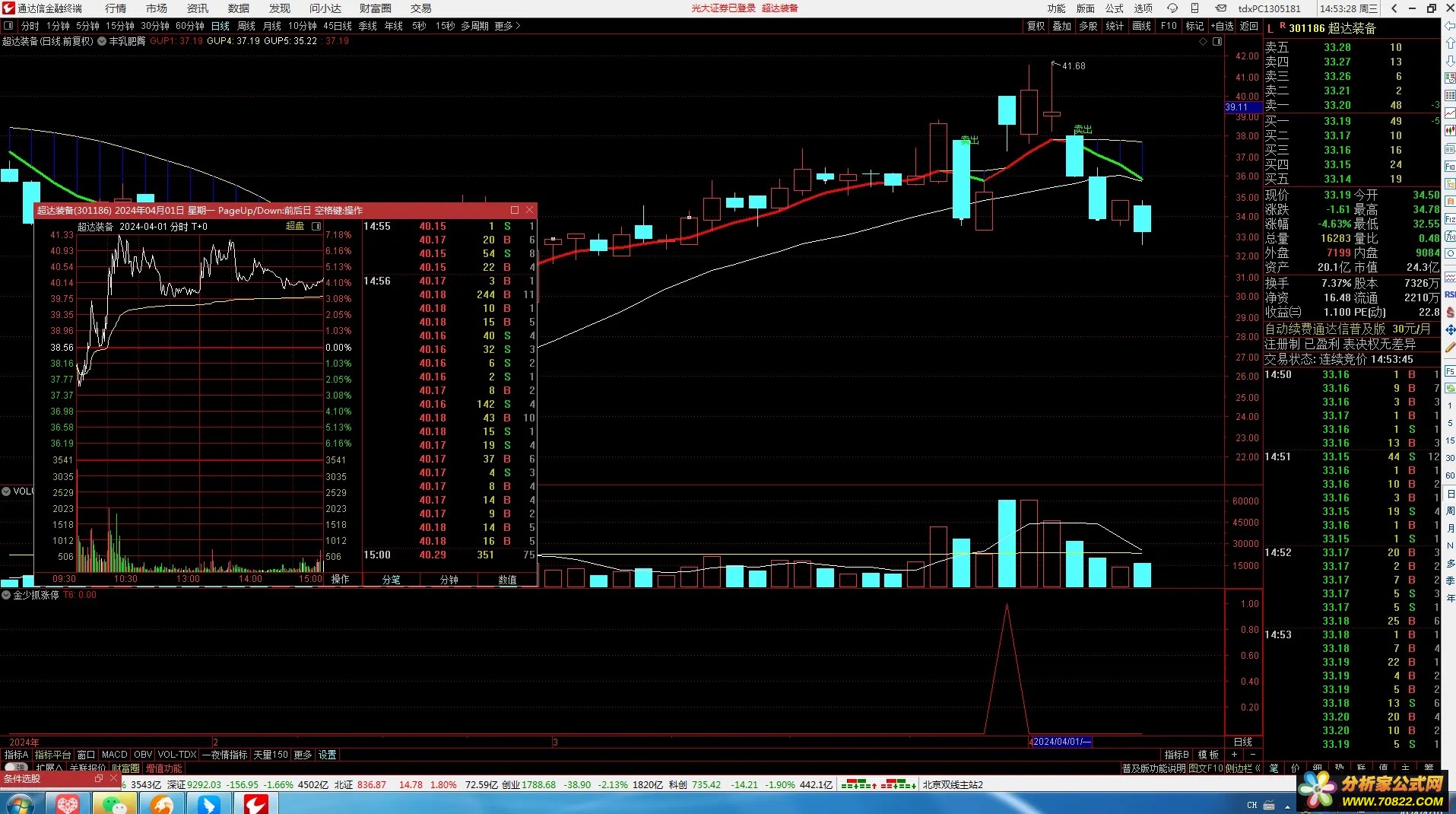Open the 选项 menu
The width and height of the screenshot is (1456, 814).
(x=1144, y=8)
